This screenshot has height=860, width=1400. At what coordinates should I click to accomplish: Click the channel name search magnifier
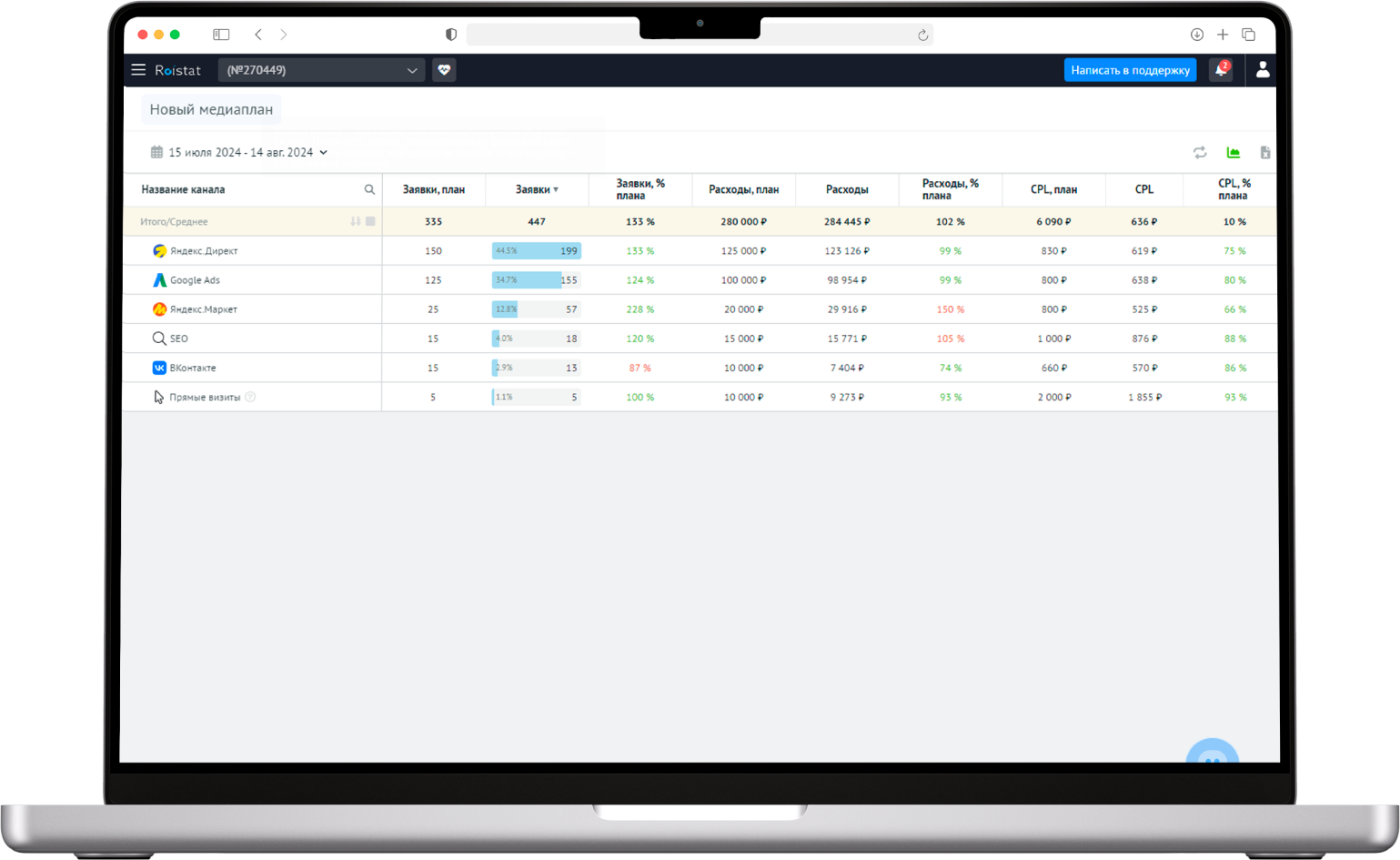369,190
